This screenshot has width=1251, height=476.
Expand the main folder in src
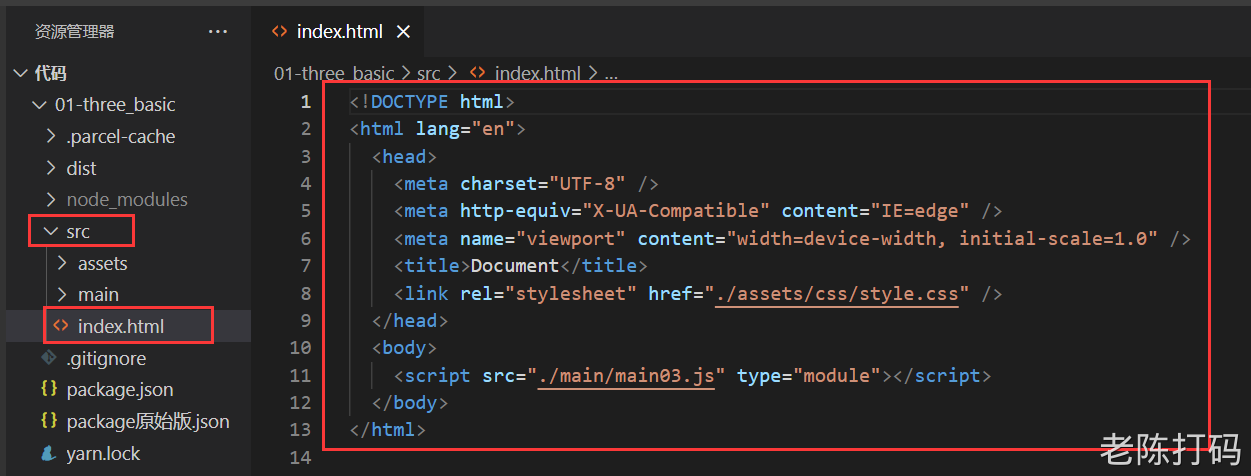(62, 294)
